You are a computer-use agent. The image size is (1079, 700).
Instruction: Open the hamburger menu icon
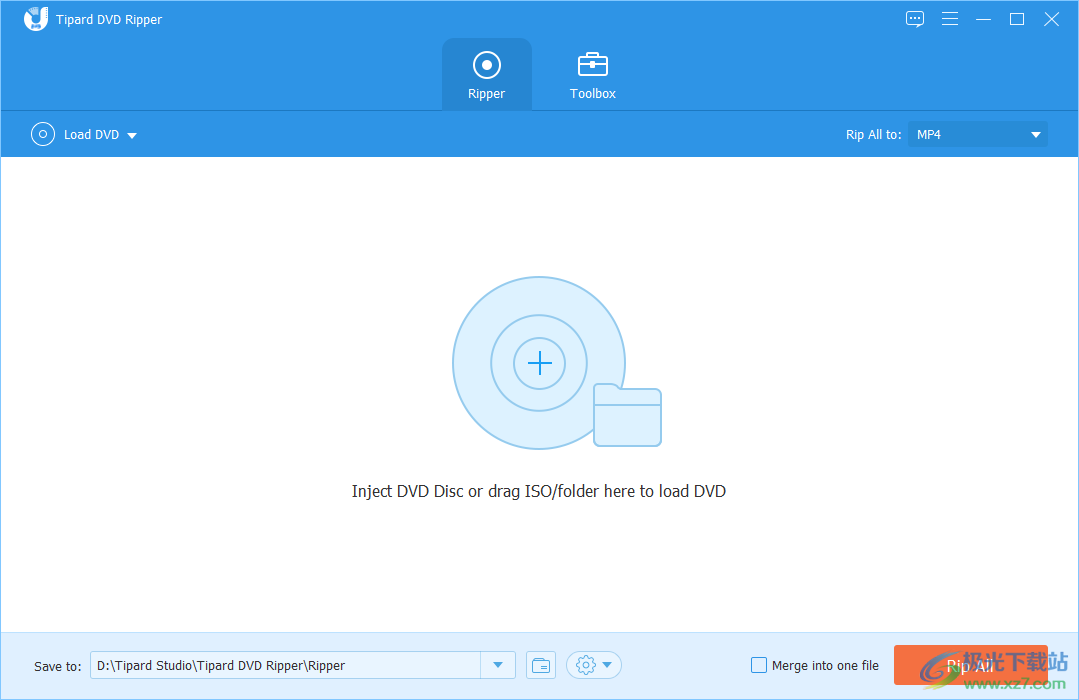click(x=949, y=18)
